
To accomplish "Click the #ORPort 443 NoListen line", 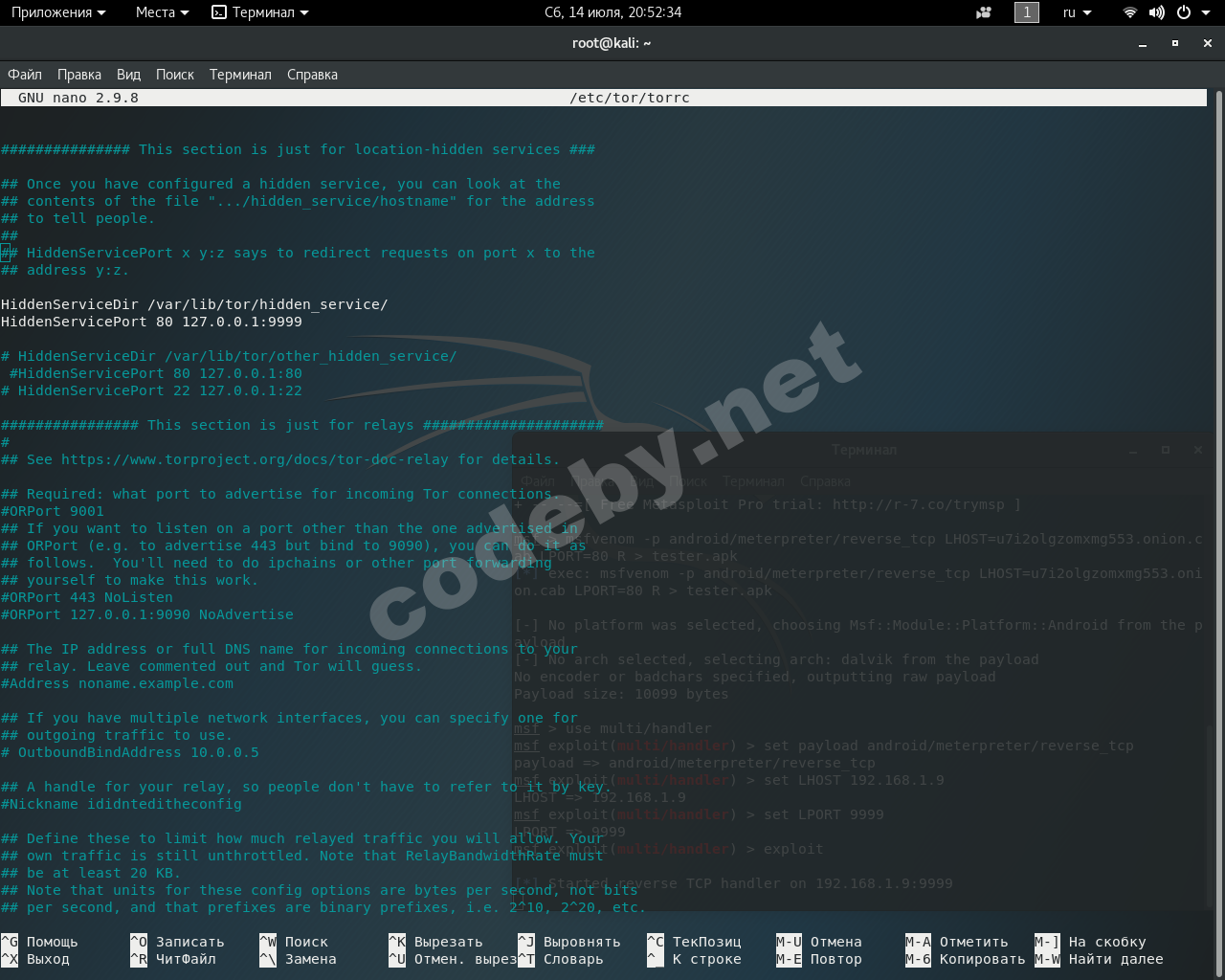I will point(87,597).
